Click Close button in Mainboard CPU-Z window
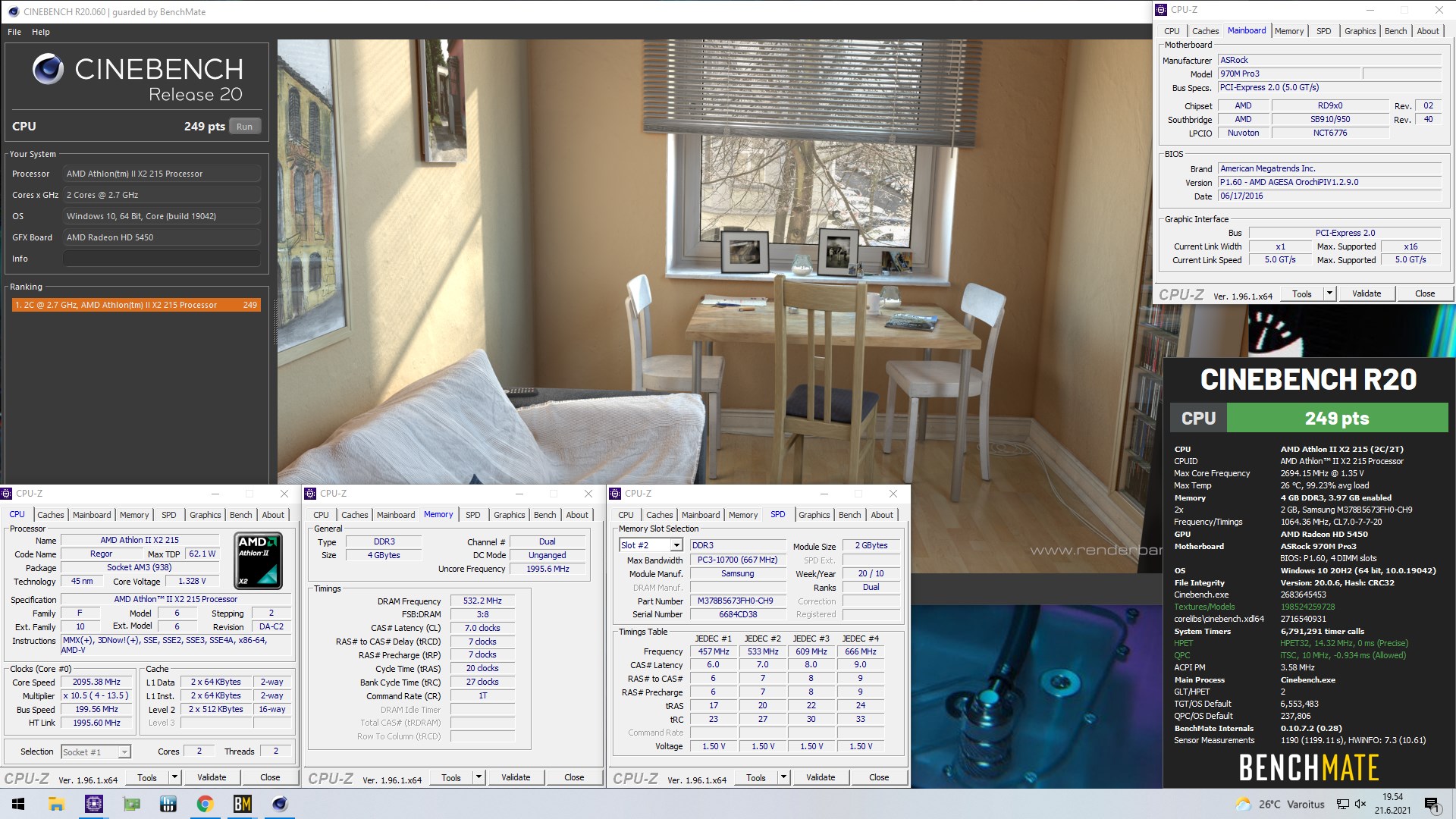Screen dimensions: 1456x819 pos(1425,293)
